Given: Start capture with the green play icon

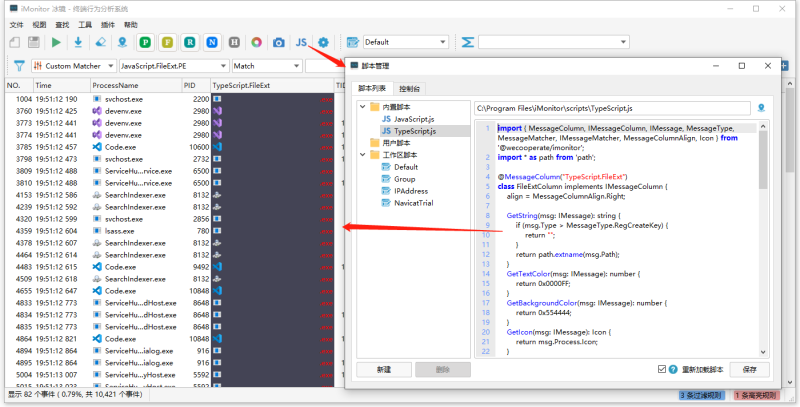Looking at the screenshot, I should [x=56, y=42].
